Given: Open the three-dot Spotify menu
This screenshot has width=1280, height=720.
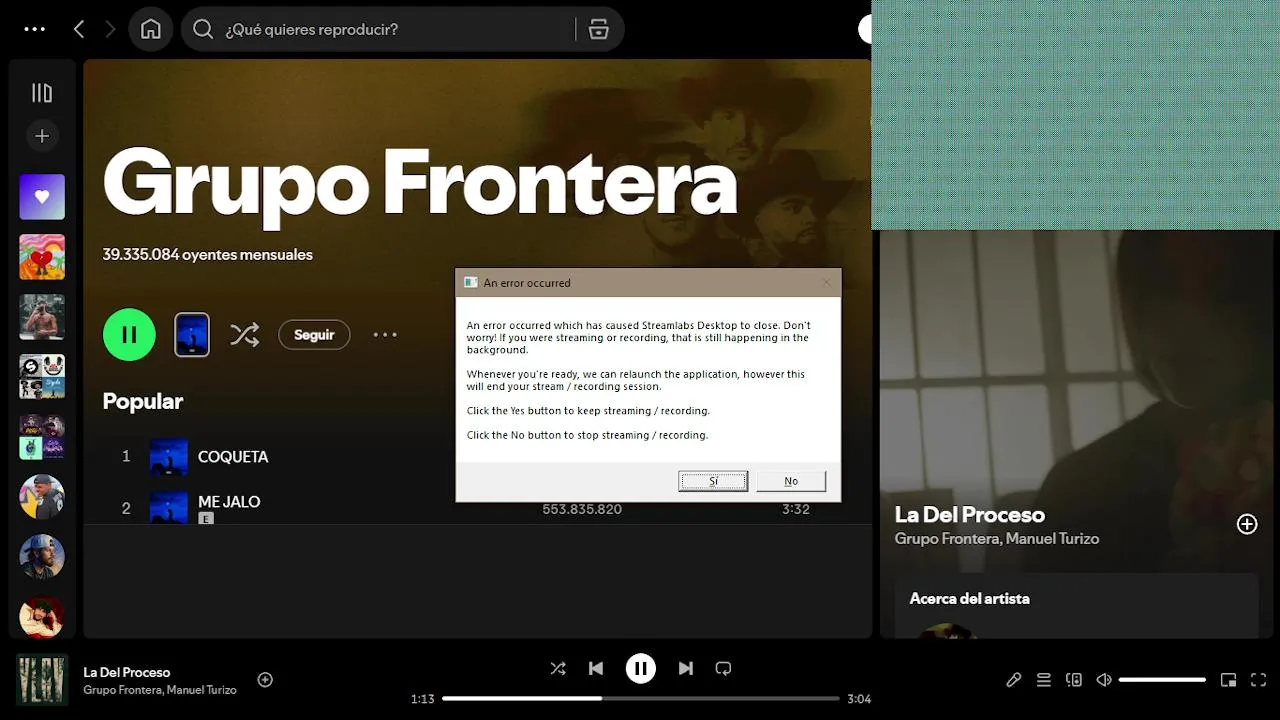Looking at the screenshot, I should click(x=35, y=29).
